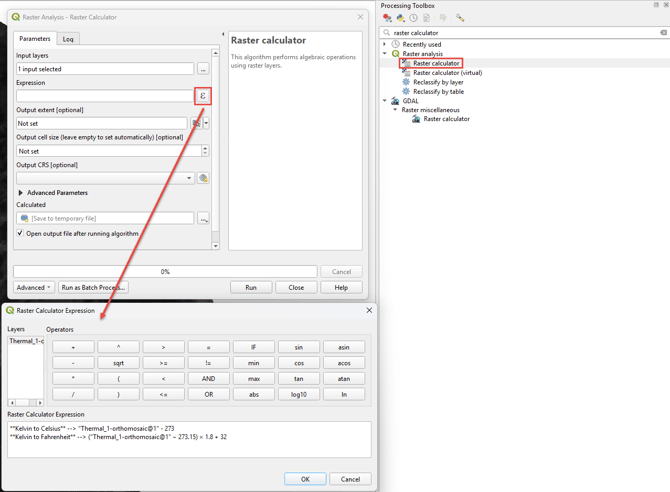This screenshot has height=492, width=670.
Task: Open the Output CRS combo box
Action: (x=105, y=178)
